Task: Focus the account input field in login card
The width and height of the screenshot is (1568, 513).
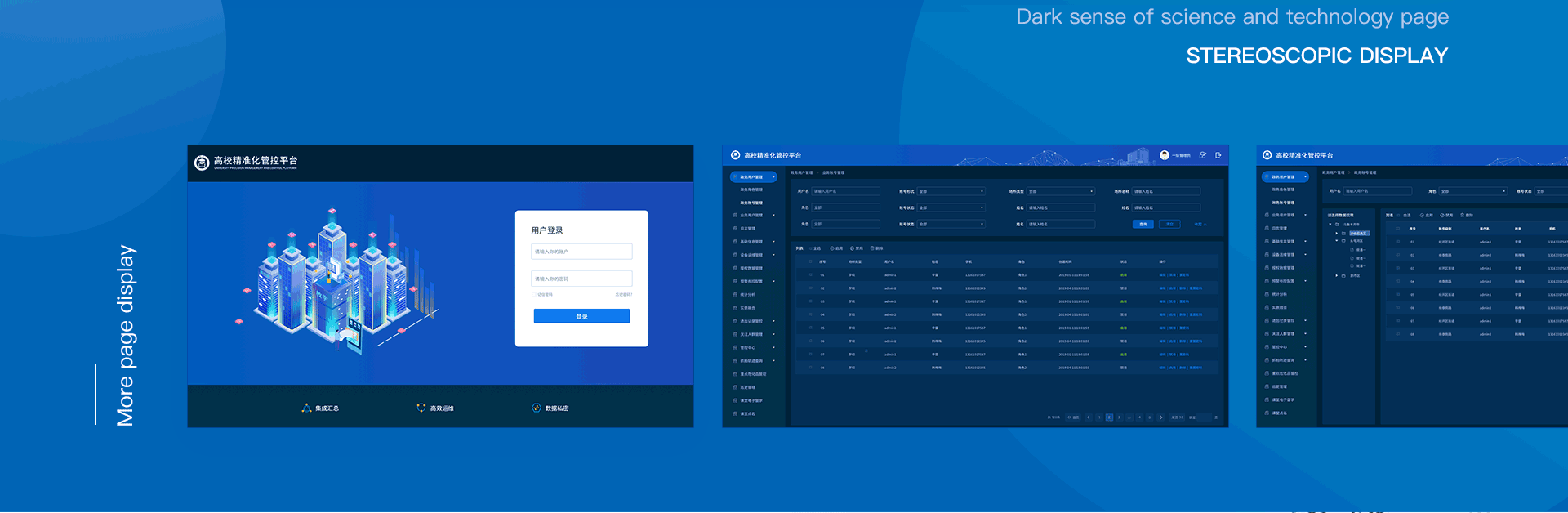Action: click(581, 252)
